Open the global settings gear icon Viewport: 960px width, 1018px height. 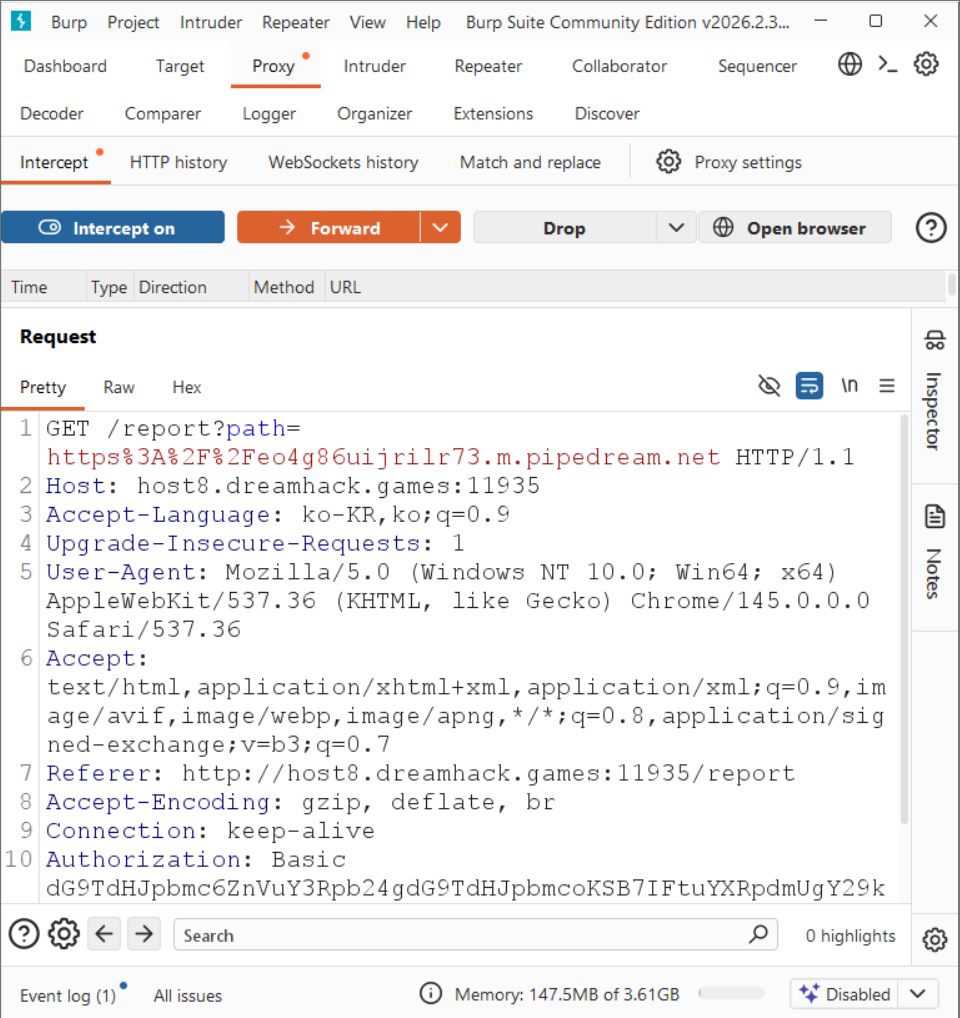(x=926, y=64)
